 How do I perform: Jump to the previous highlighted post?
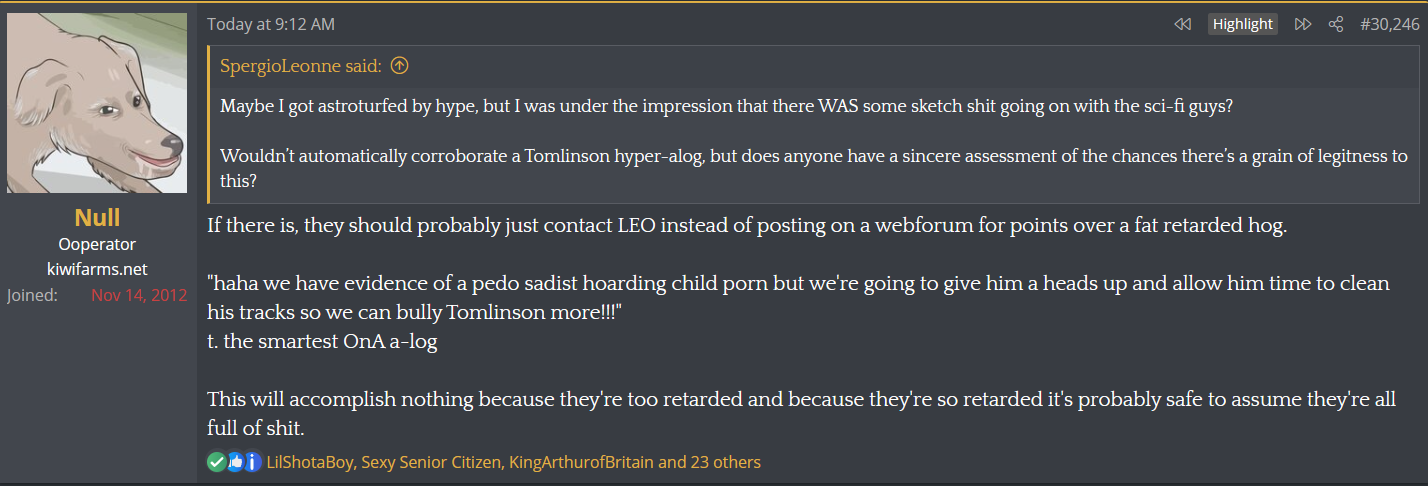(x=1183, y=24)
